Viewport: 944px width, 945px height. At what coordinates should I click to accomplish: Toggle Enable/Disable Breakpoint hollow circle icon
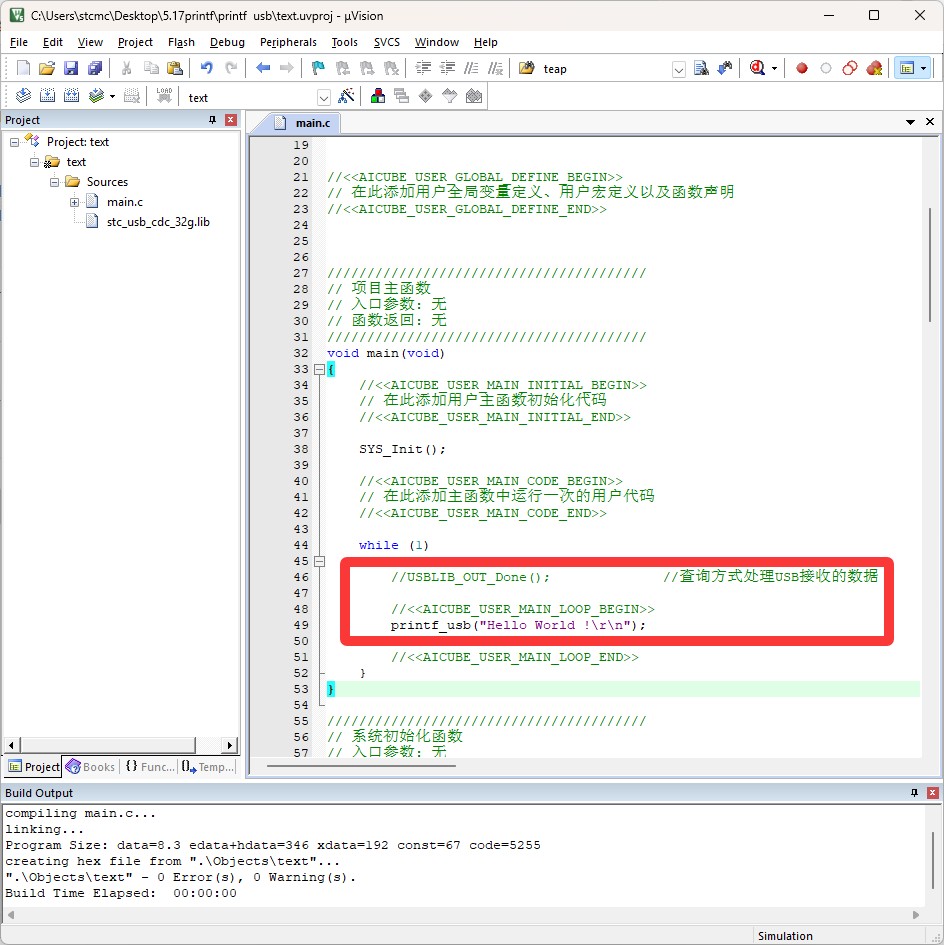pyautogui.click(x=826, y=68)
